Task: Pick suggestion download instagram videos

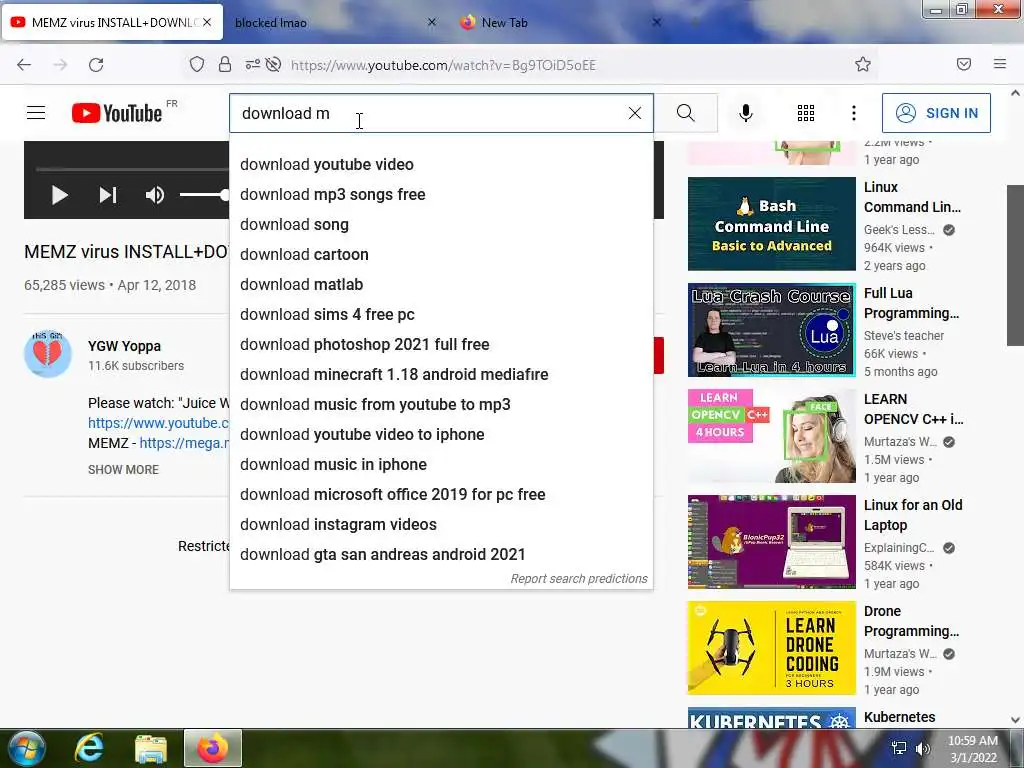Action: [x=441, y=525]
